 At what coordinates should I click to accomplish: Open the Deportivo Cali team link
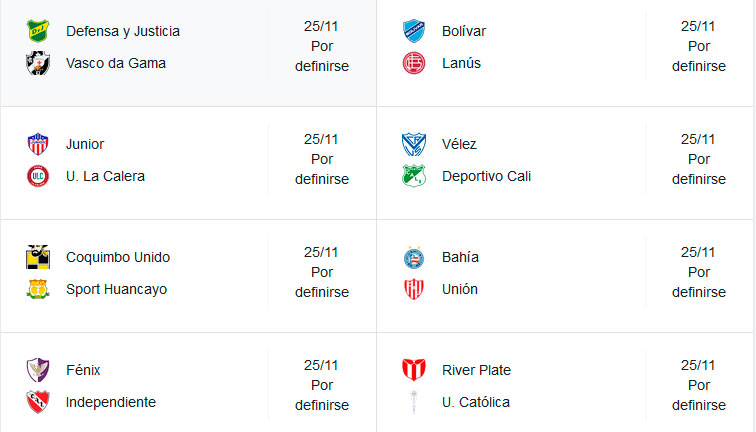click(x=486, y=176)
